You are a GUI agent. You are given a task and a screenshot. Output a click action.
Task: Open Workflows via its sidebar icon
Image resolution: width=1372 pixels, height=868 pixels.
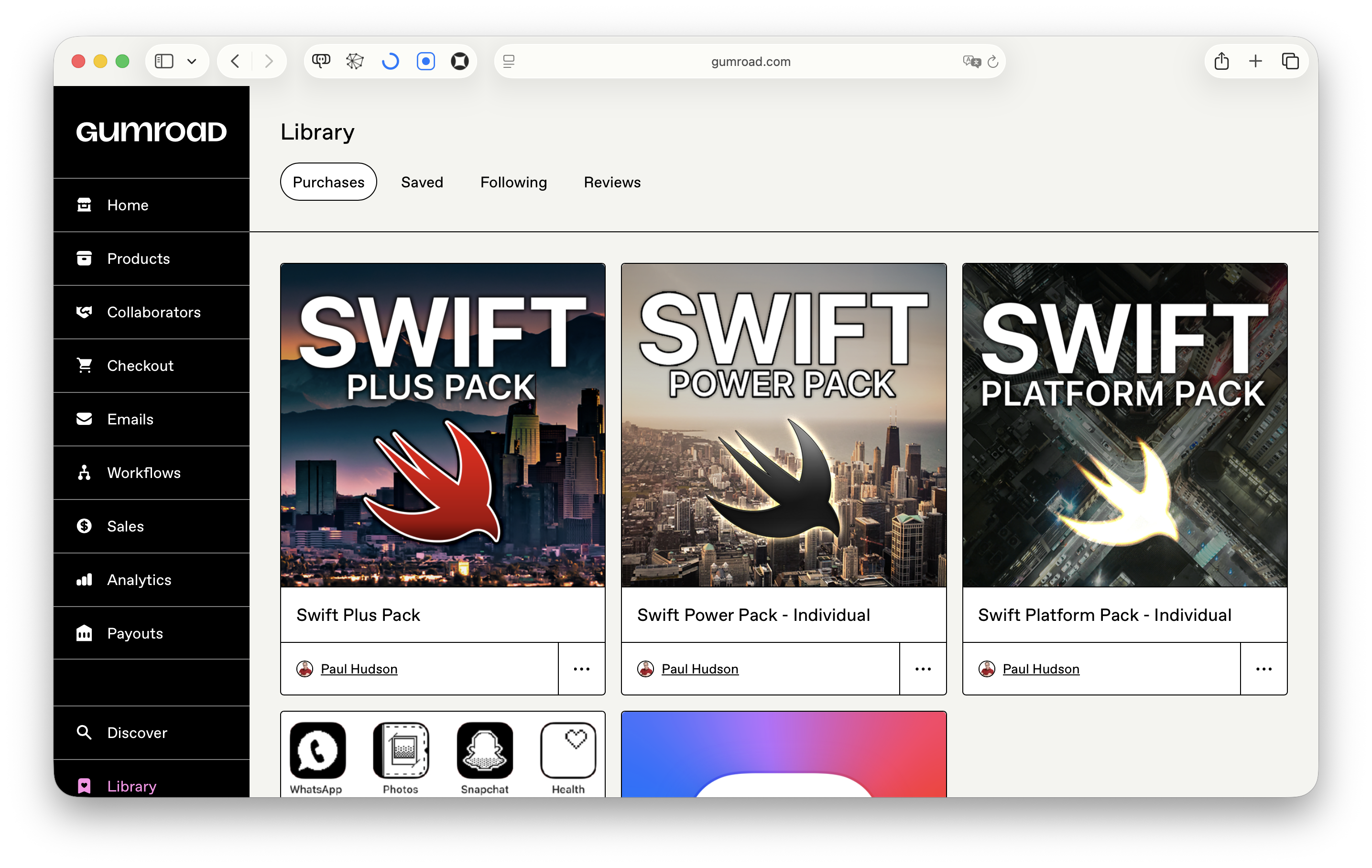[x=84, y=473]
